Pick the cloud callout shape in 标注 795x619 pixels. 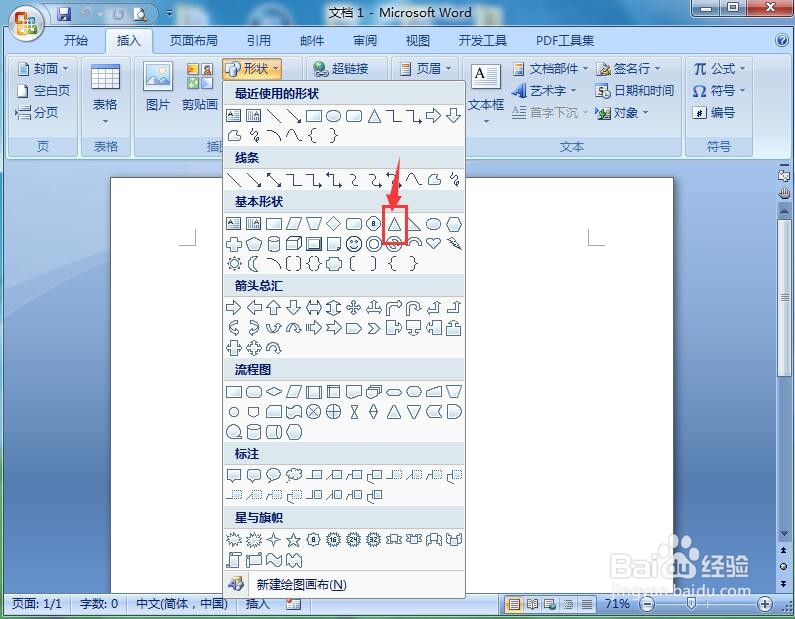tap(294, 475)
